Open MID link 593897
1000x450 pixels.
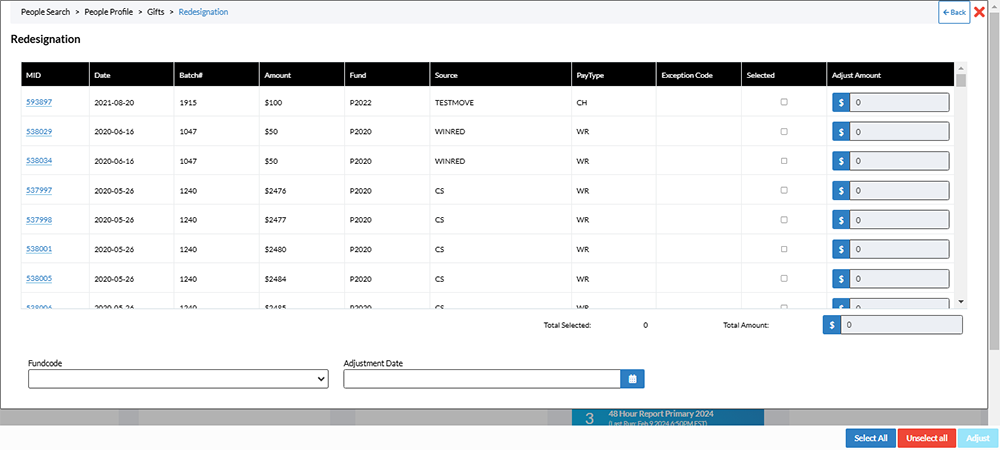pyautogui.click(x=39, y=102)
